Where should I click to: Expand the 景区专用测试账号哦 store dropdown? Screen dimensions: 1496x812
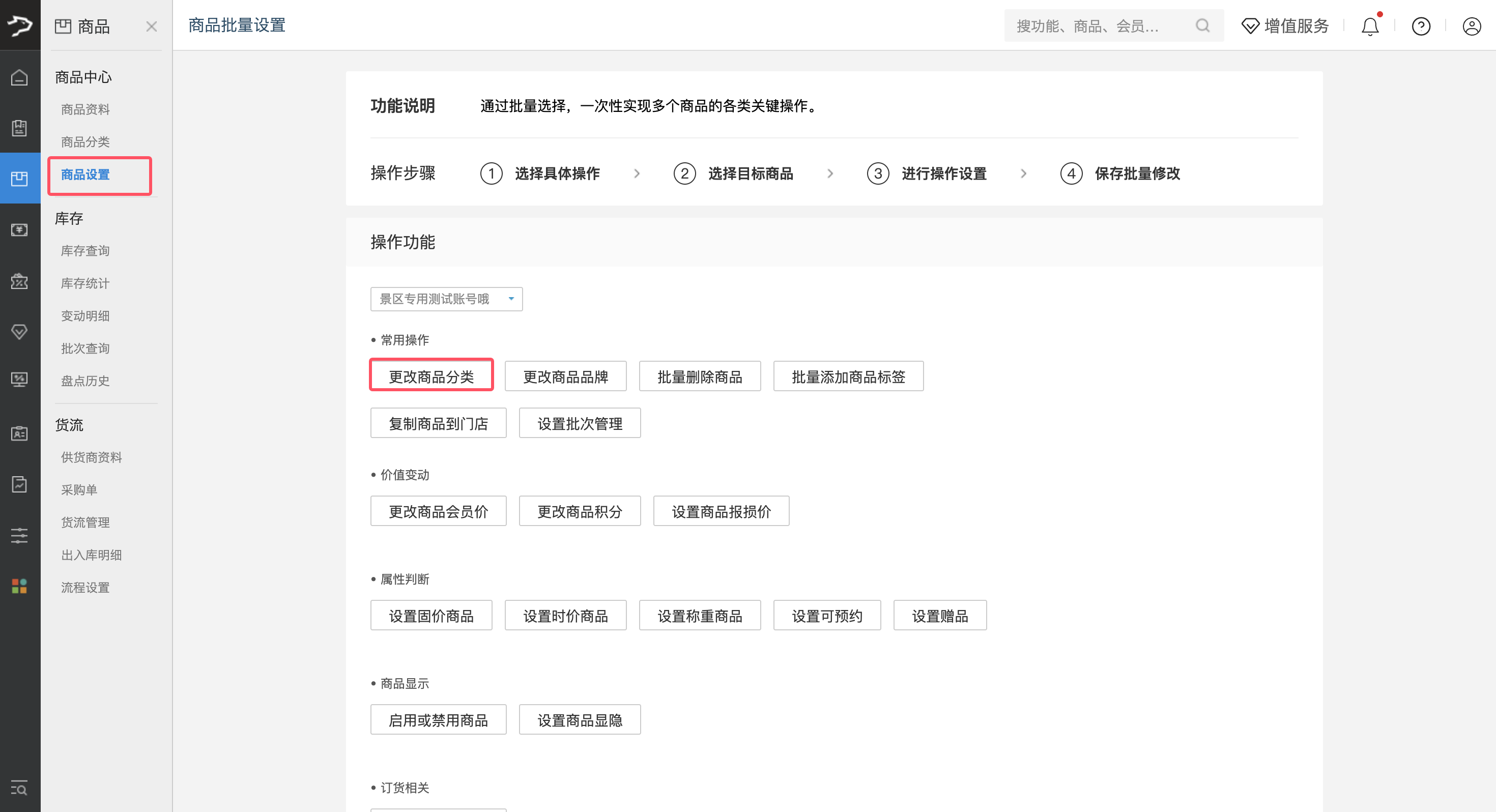point(446,299)
